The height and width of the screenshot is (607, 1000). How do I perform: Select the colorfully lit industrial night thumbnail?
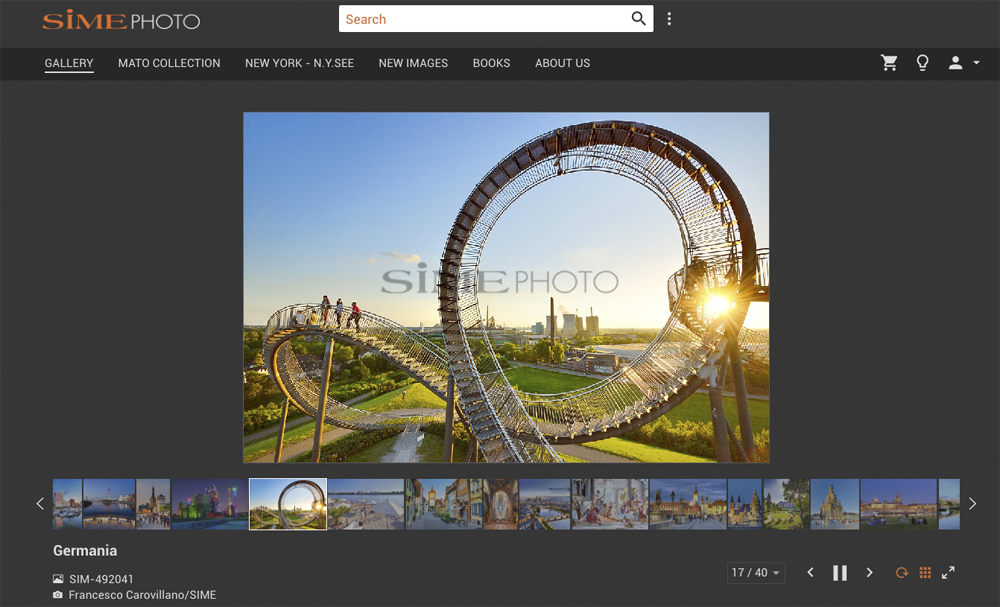[x=210, y=504]
